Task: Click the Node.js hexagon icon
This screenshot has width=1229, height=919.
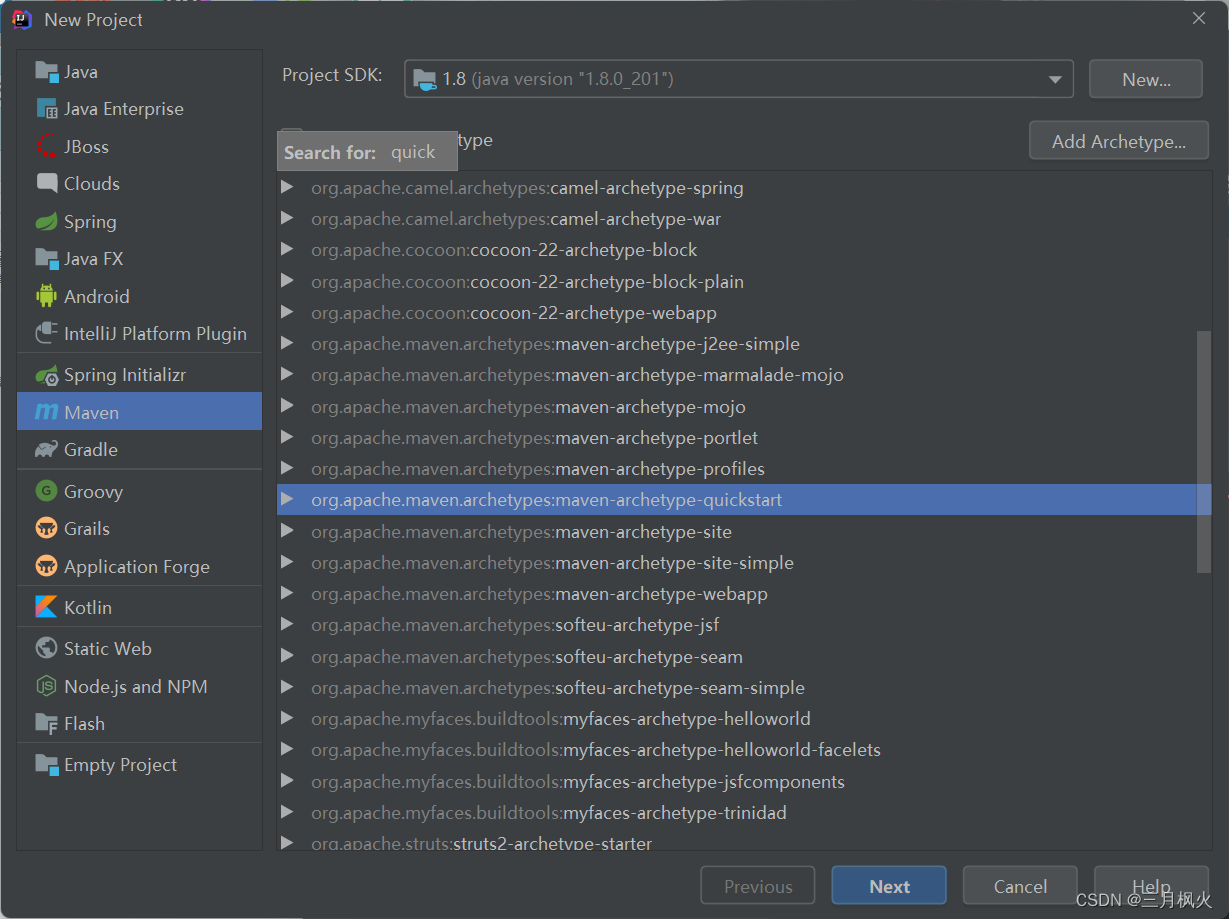Action: [x=47, y=686]
